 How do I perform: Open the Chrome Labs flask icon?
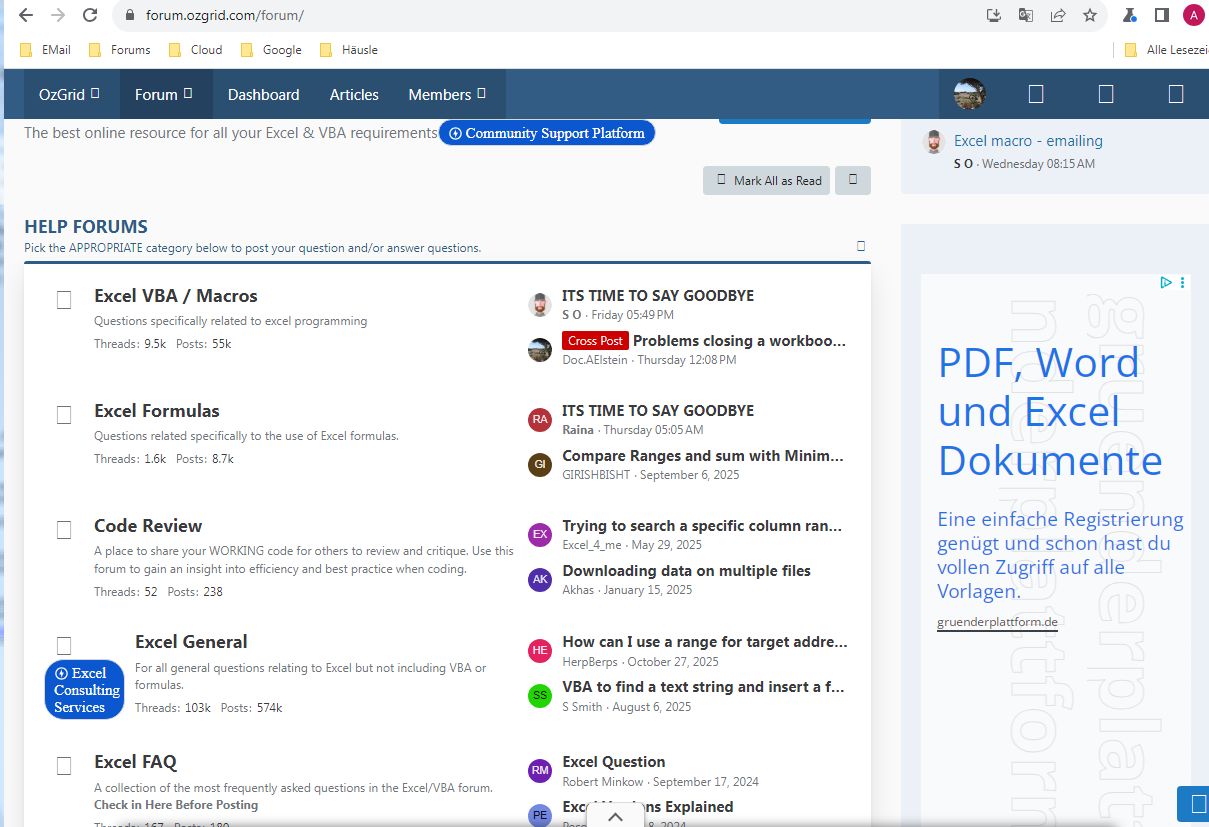tap(1129, 15)
